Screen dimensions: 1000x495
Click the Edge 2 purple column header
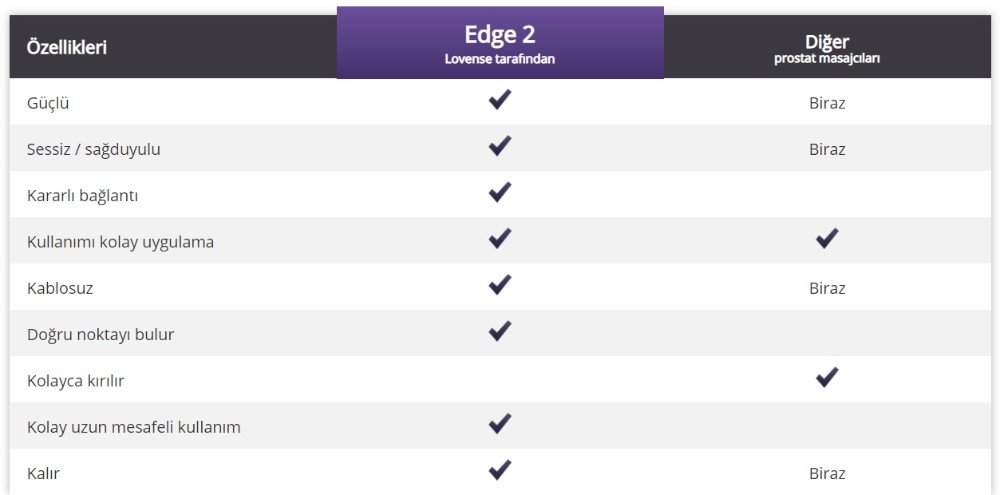(x=500, y=43)
